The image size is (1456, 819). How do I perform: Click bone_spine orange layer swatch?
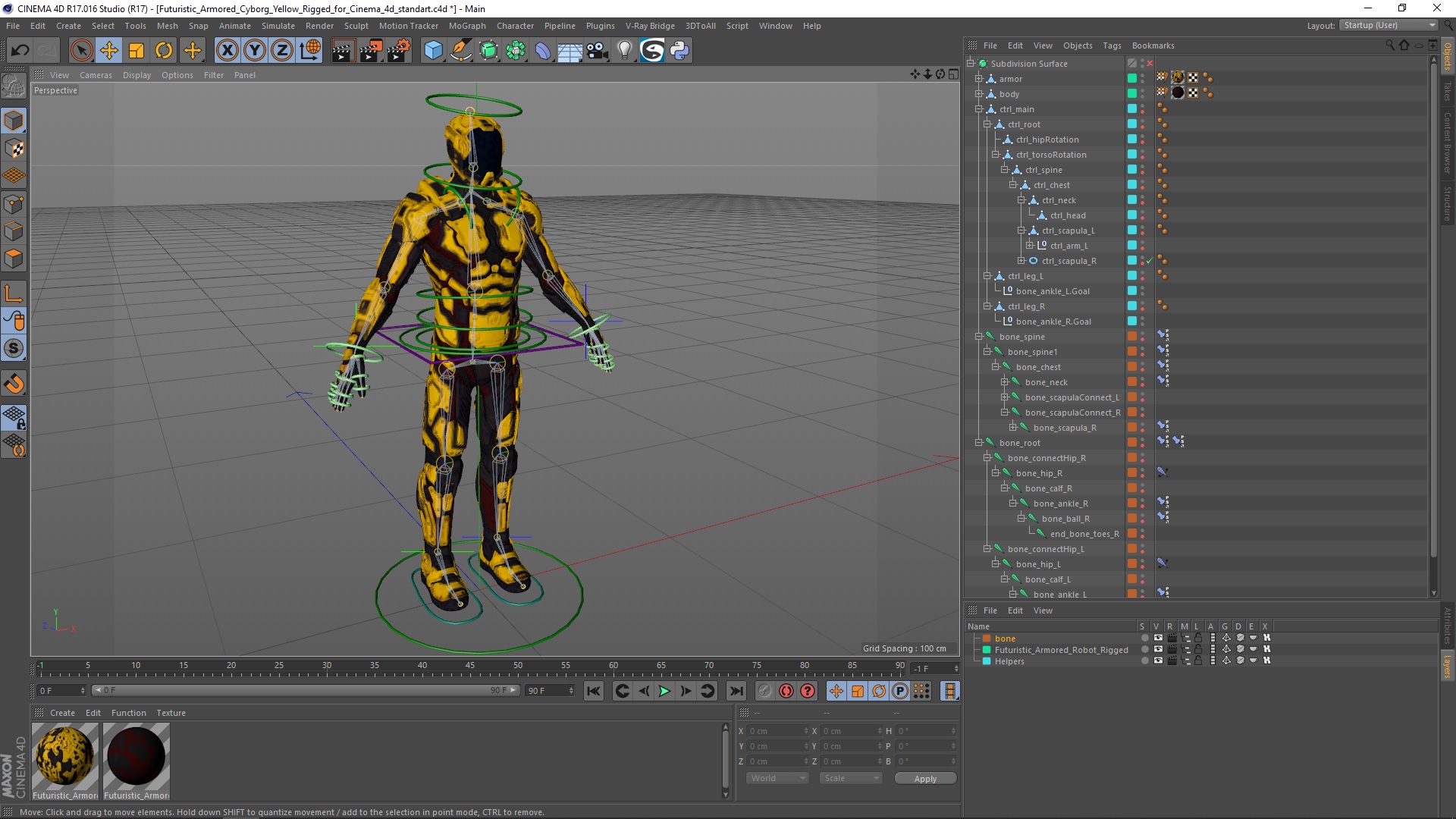[1132, 336]
